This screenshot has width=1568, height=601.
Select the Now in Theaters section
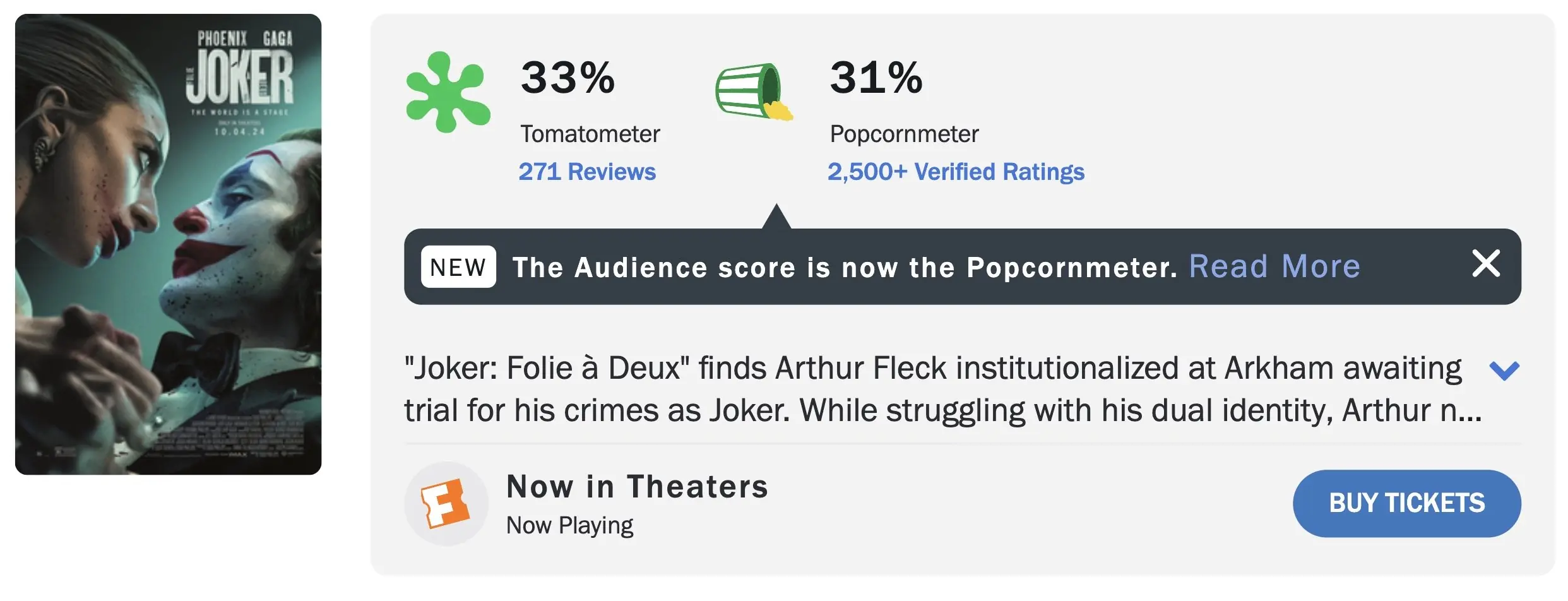pos(638,486)
